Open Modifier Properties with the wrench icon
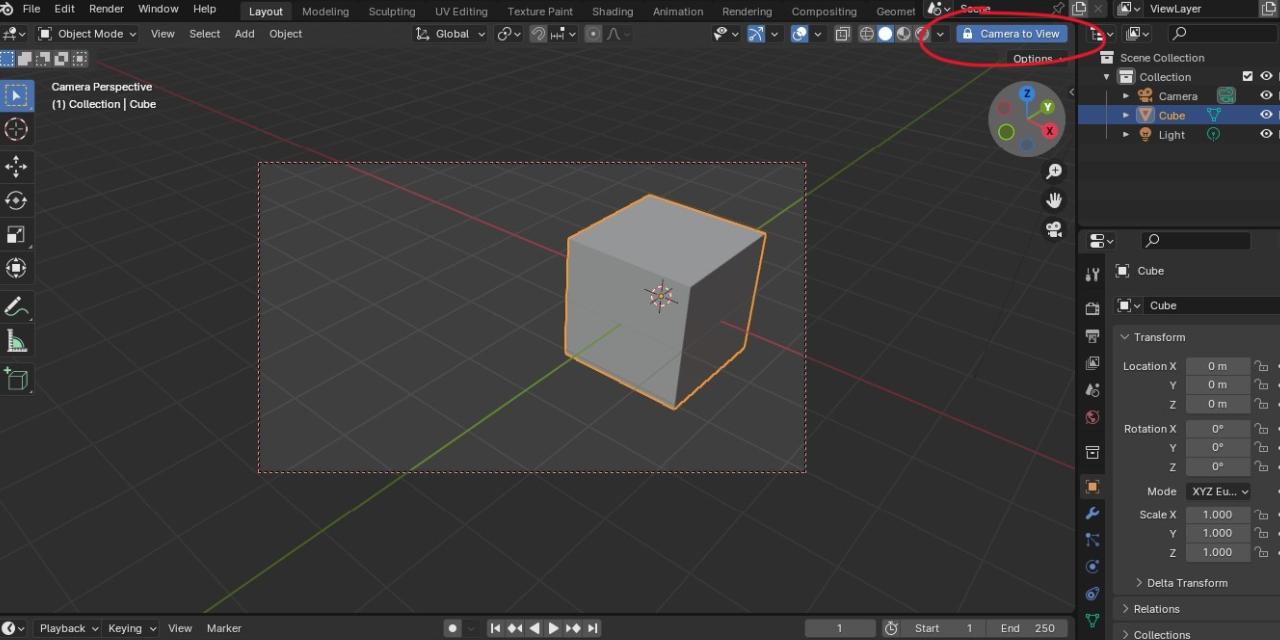Screen dimensions: 1280x640 (1091, 513)
